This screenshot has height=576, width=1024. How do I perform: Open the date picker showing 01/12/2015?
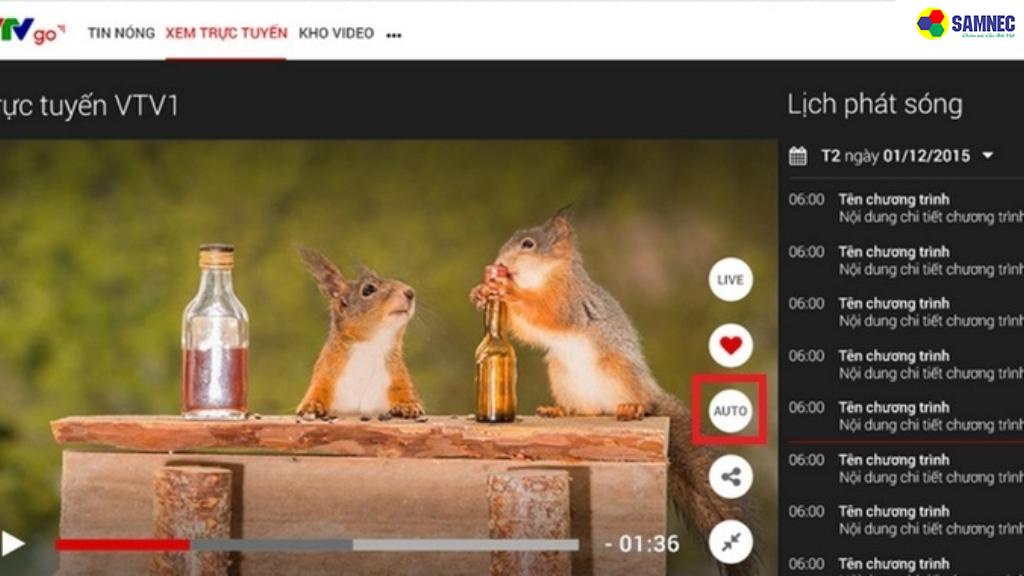(896, 156)
